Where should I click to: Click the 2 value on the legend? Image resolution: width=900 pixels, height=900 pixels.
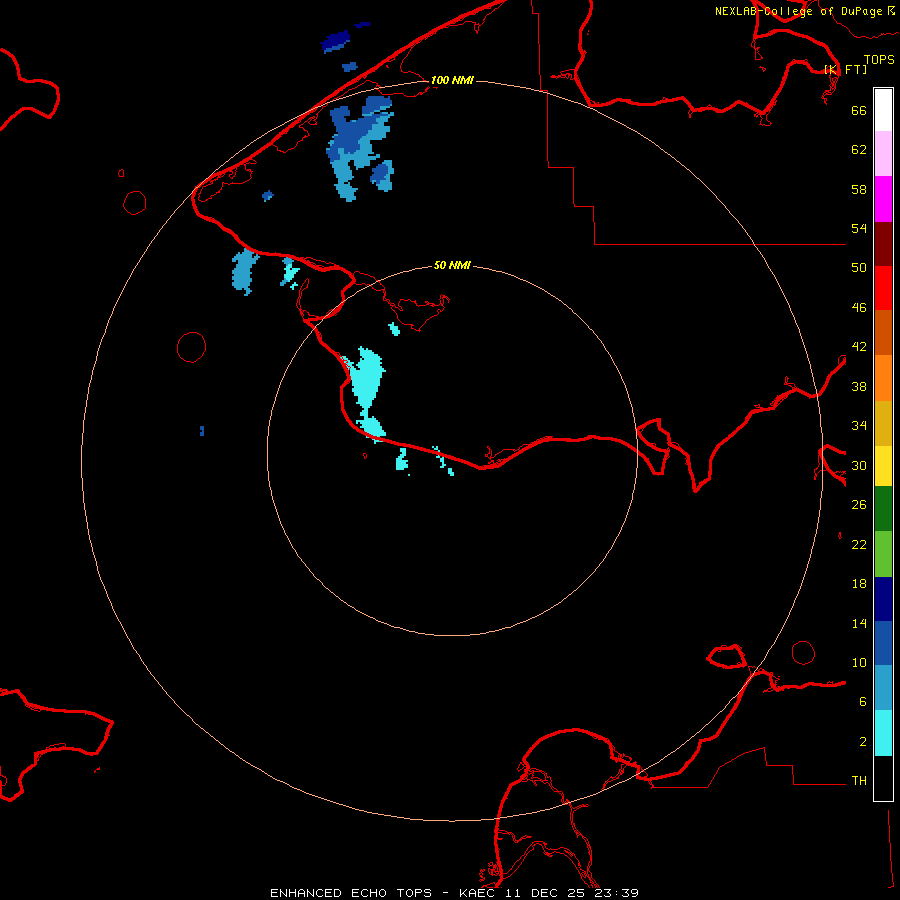coord(863,742)
